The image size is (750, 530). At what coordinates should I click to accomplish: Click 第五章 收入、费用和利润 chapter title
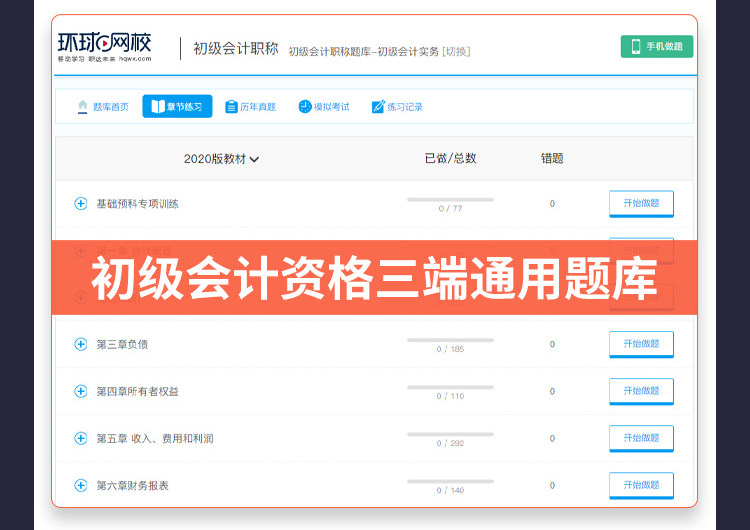pos(155,438)
